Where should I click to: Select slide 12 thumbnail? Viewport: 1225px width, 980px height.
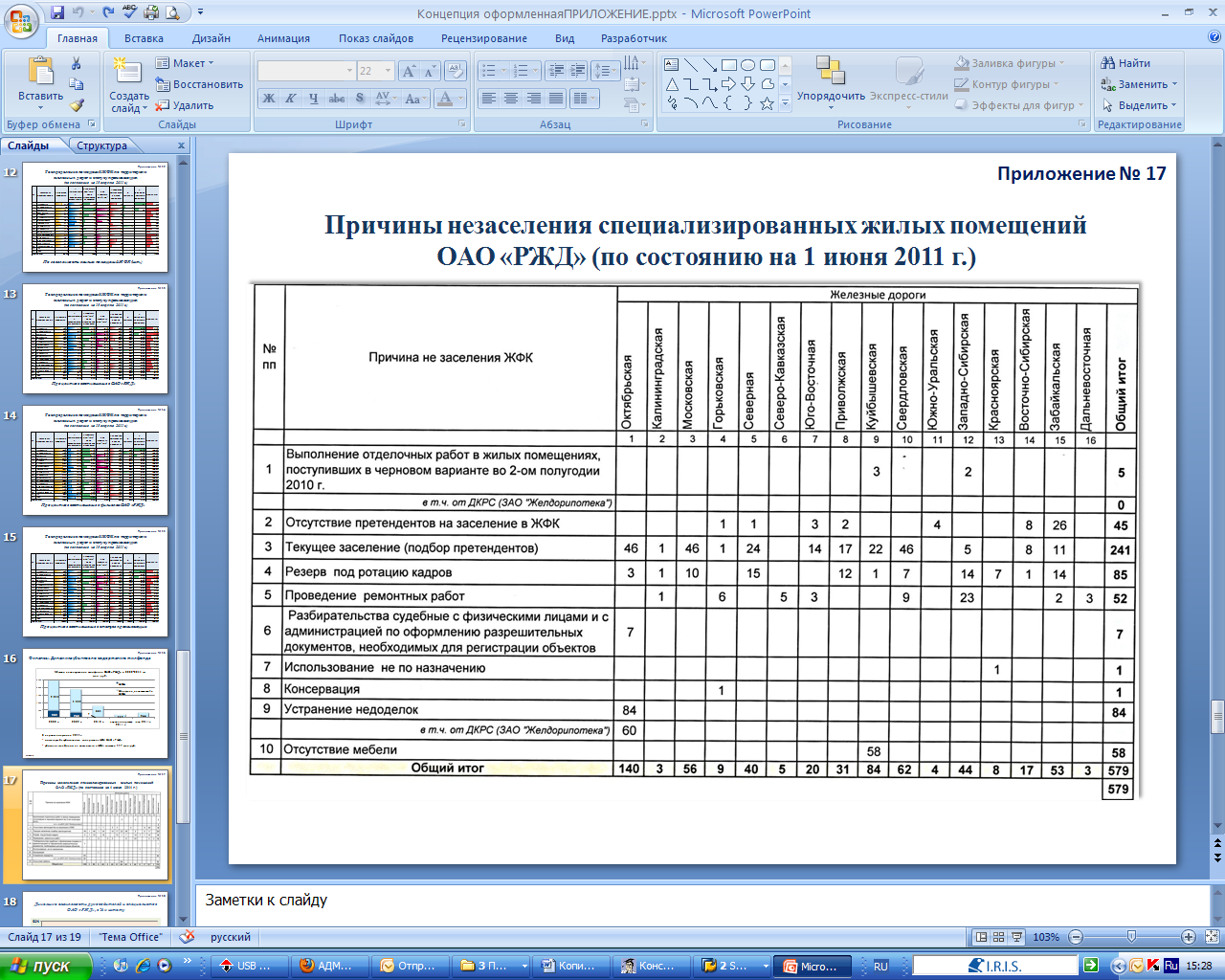point(95,217)
